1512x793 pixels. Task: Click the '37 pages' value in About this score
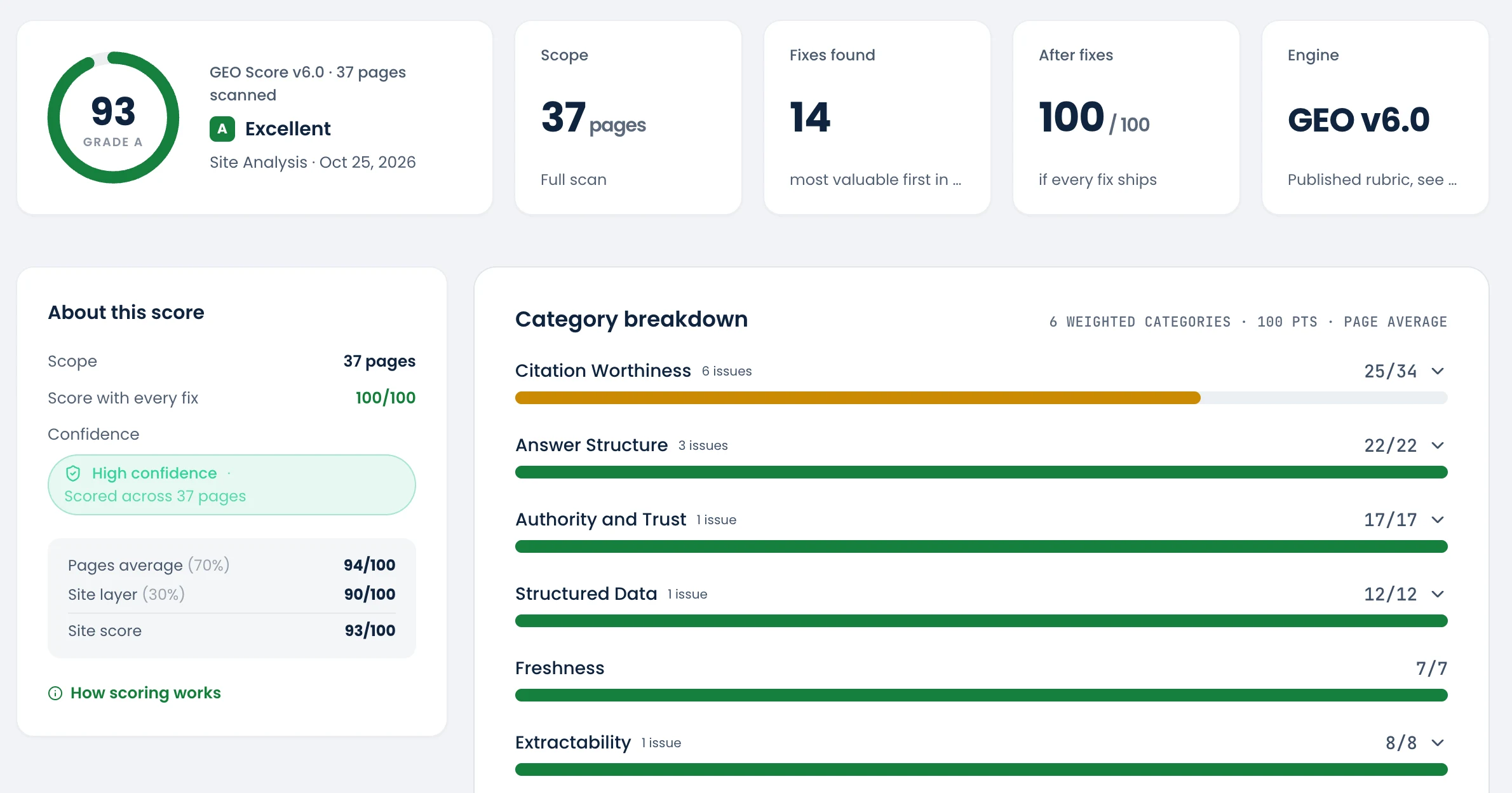(x=379, y=362)
